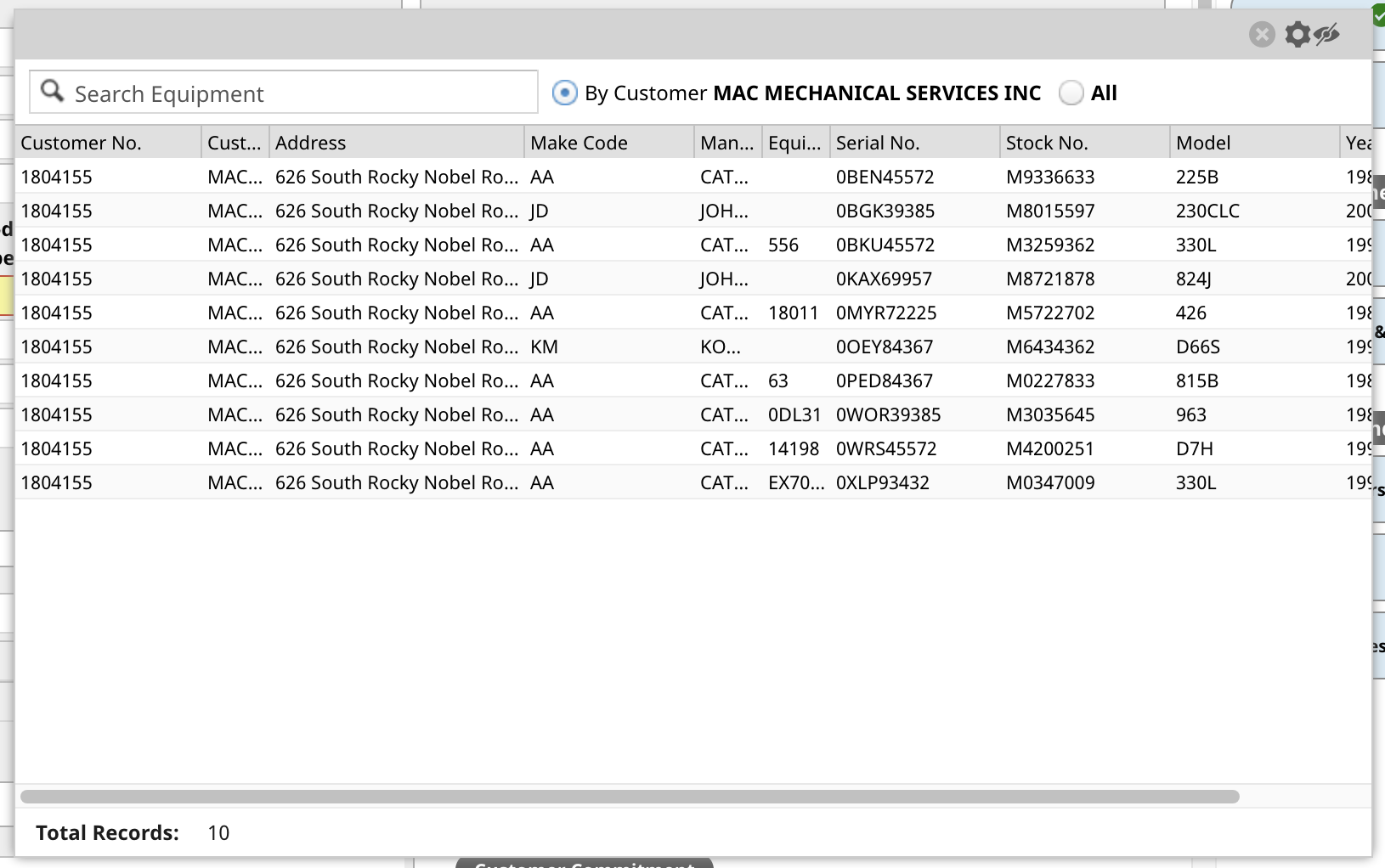The image size is (1385, 868).
Task: Click the crossed-out eye hide icon
Action: 1326,35
